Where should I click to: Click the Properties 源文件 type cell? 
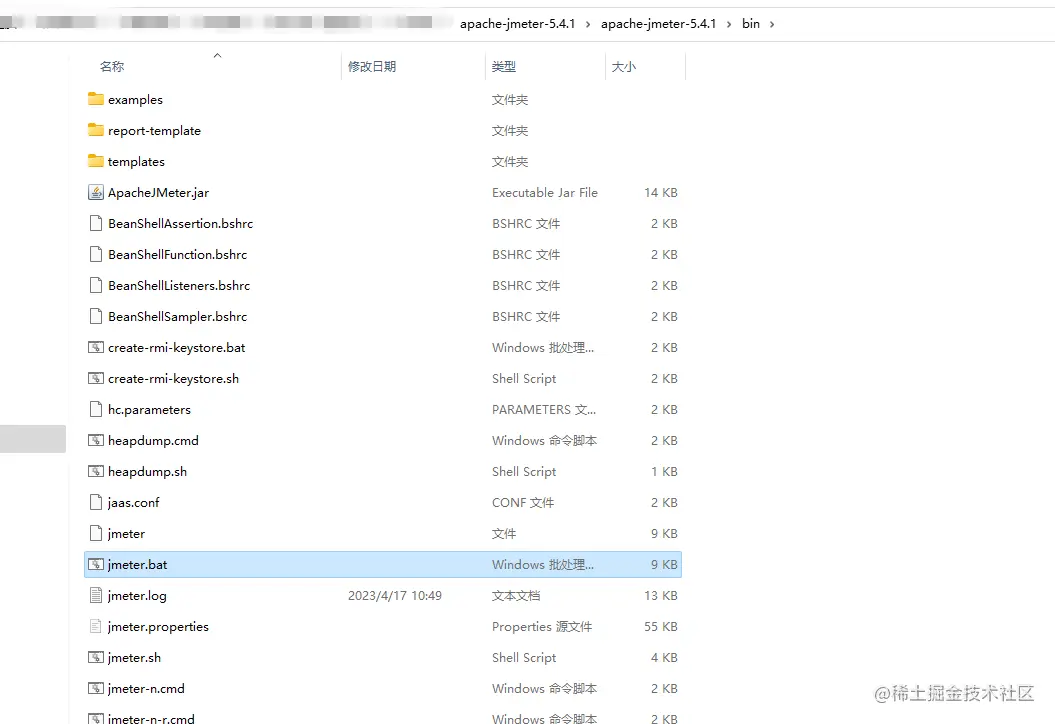click(x=542, y=626)
